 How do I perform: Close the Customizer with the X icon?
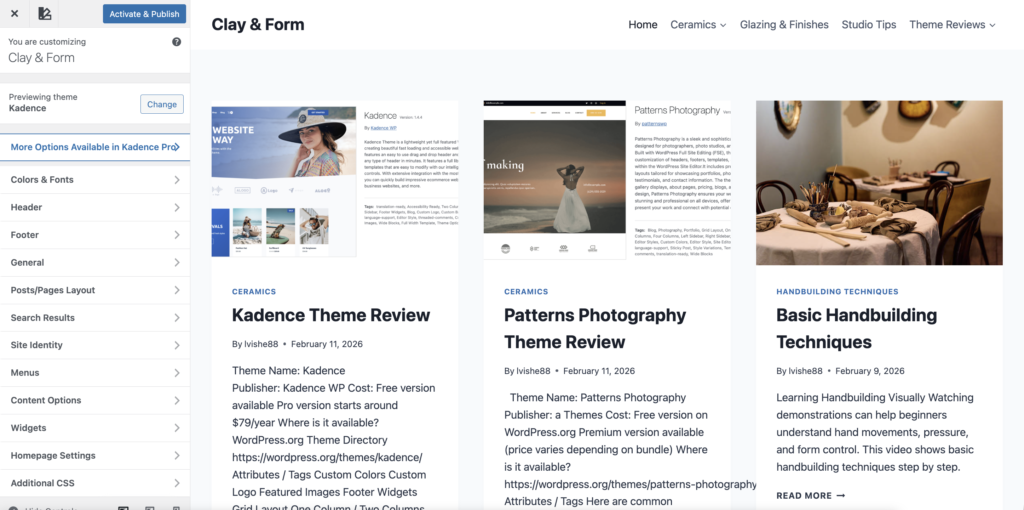pos(14,14)
